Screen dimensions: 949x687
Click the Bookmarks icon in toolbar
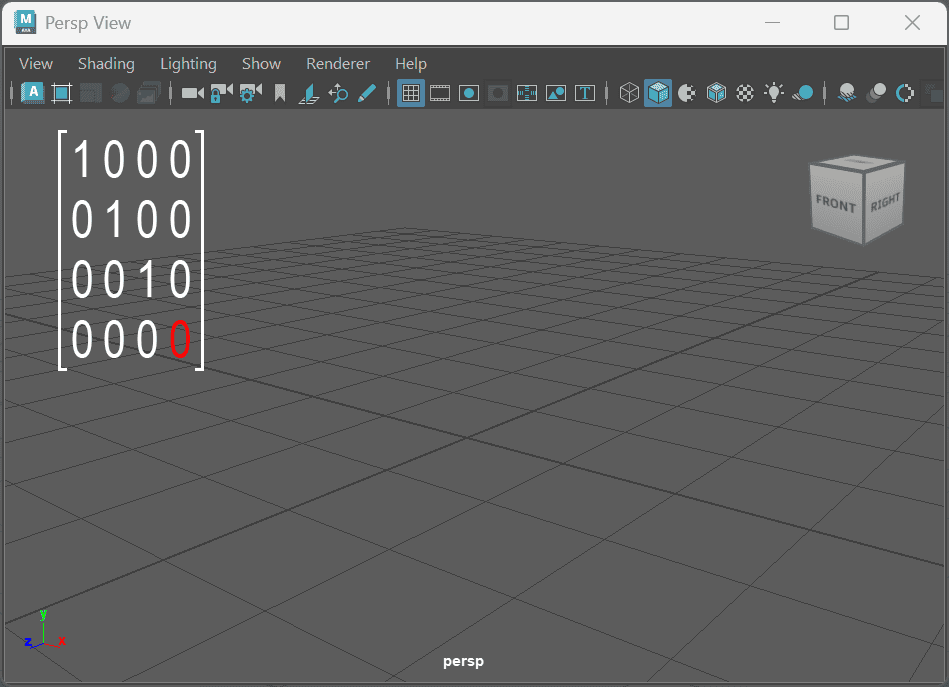coord(280,93)
